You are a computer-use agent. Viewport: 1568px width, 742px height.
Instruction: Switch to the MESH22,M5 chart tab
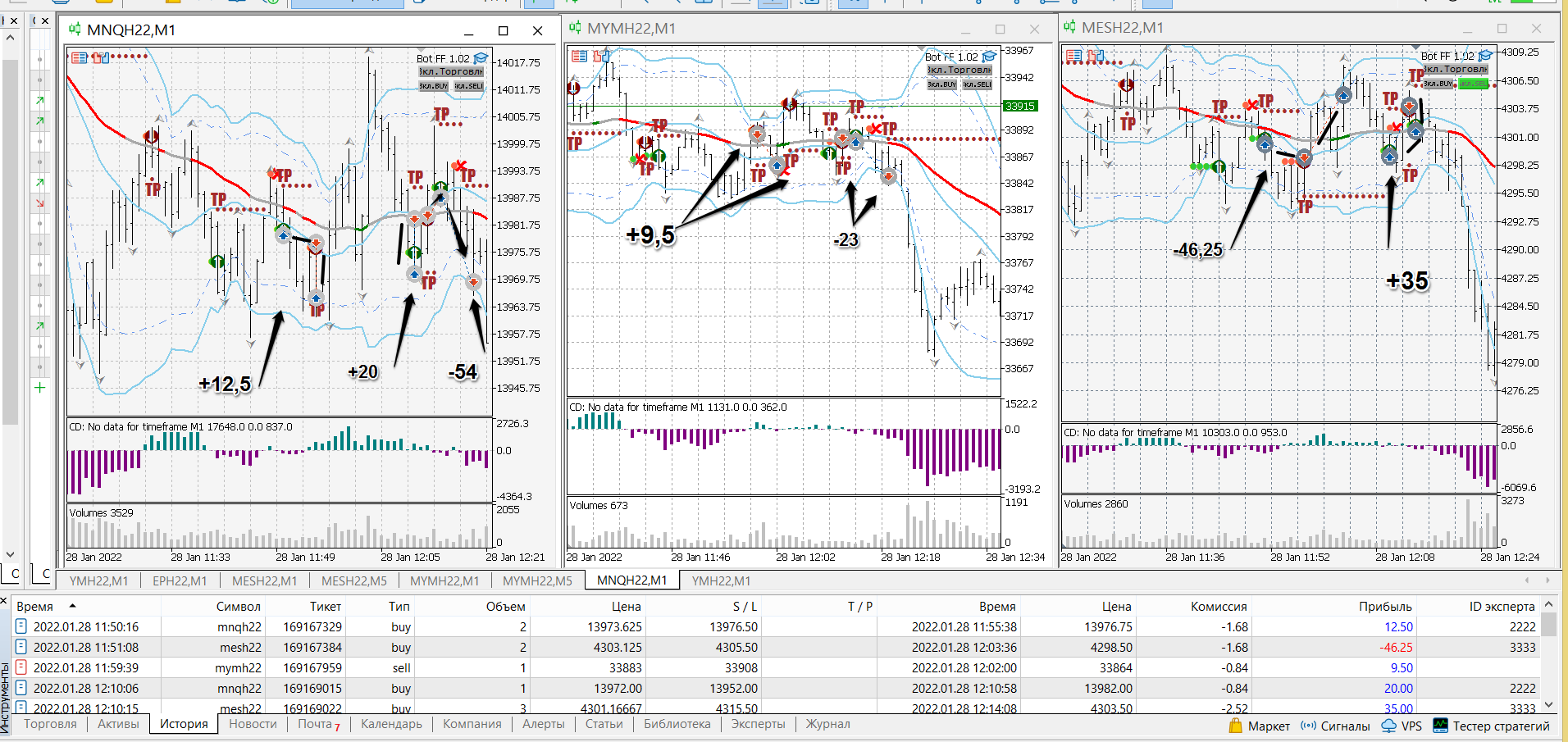pyautogui.click(x=354, y=580)
